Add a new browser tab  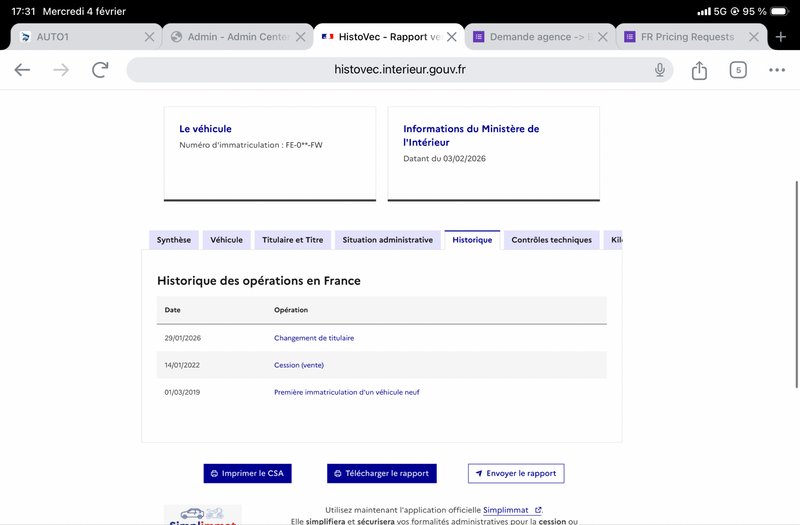pyautogui.click(x=781, y=37)
